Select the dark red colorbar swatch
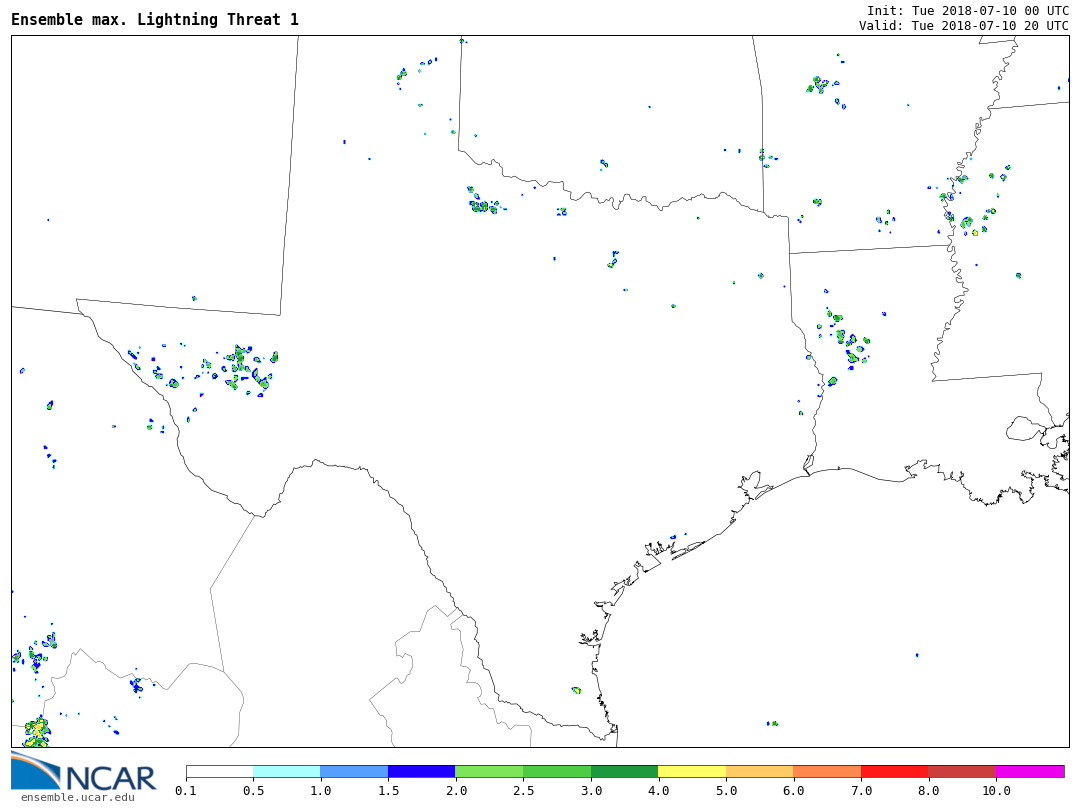 tap(962, 772)
